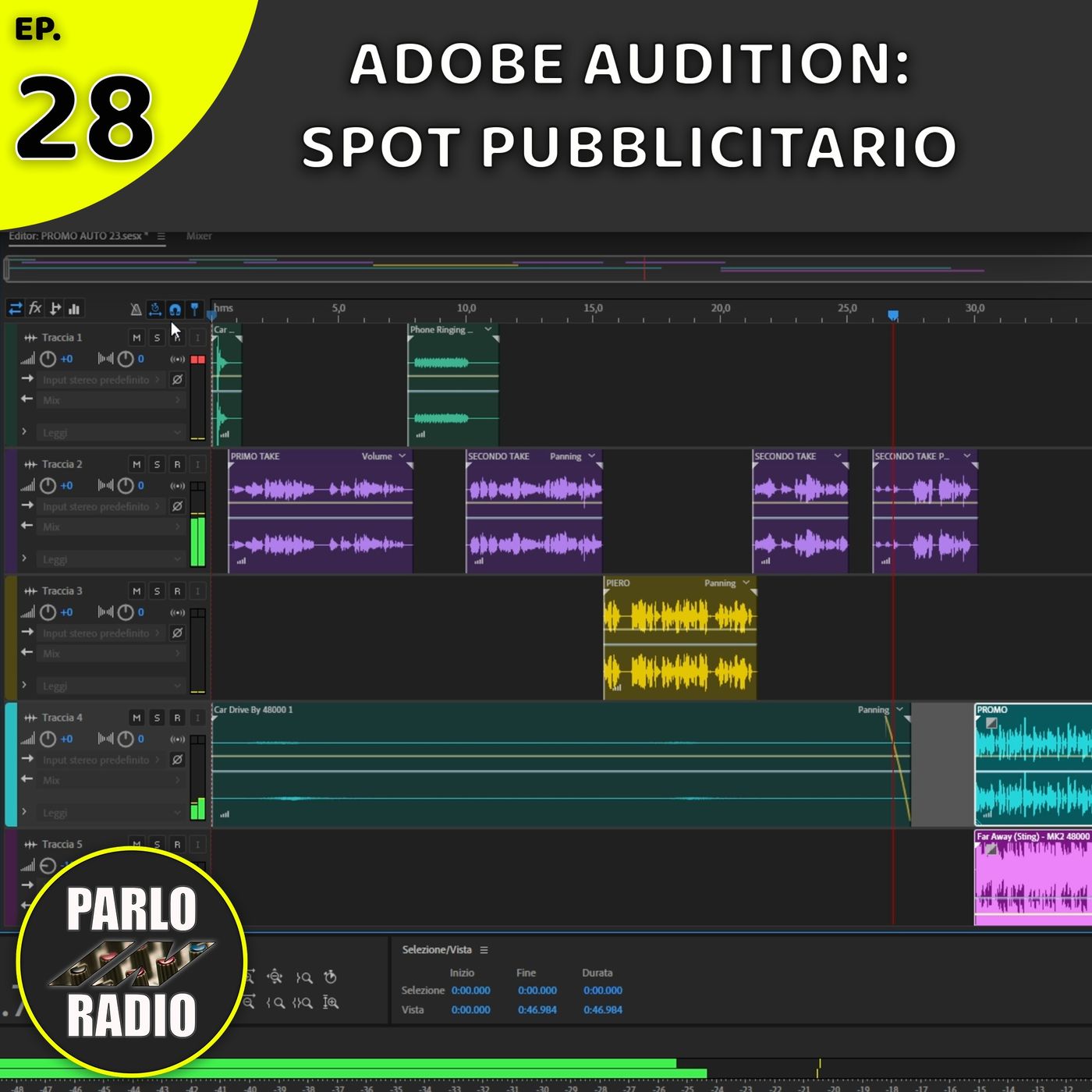Select the Traccia 4 track name
1092x1092 pixels.
click(x=62, y=718)
